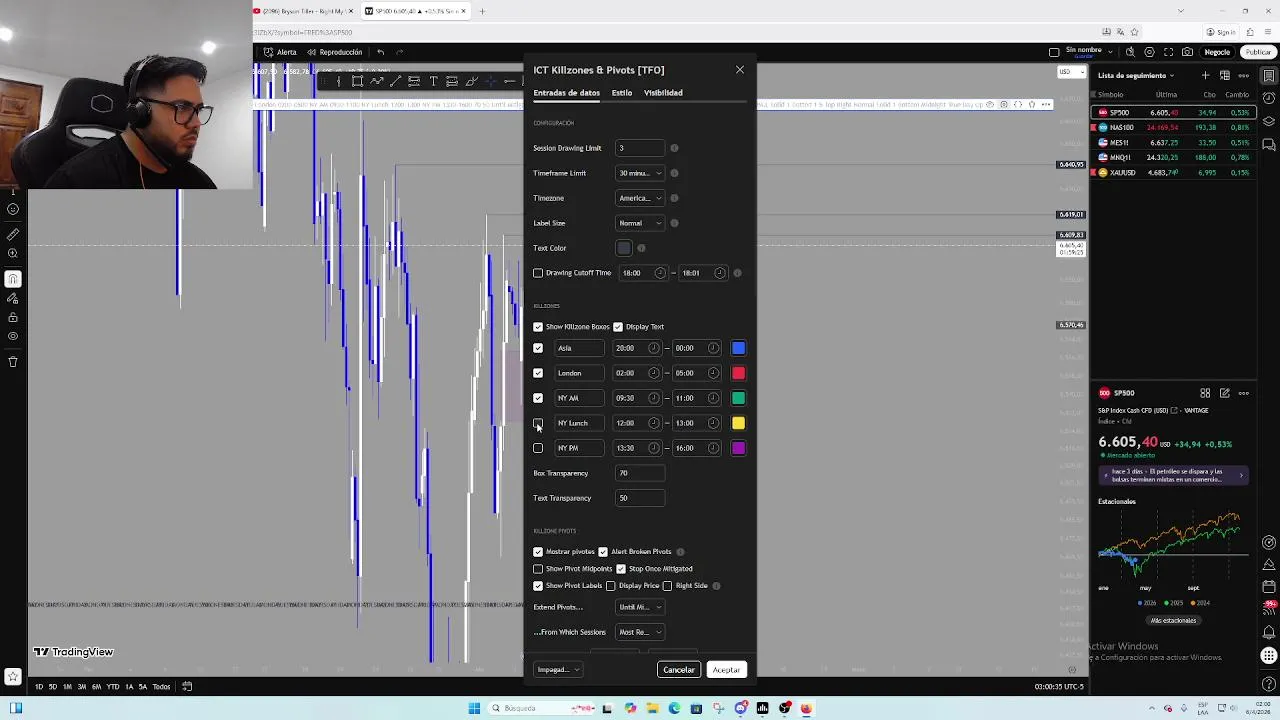
Task: Switch to the Estilo tab
Action: (x=622, y=93)
